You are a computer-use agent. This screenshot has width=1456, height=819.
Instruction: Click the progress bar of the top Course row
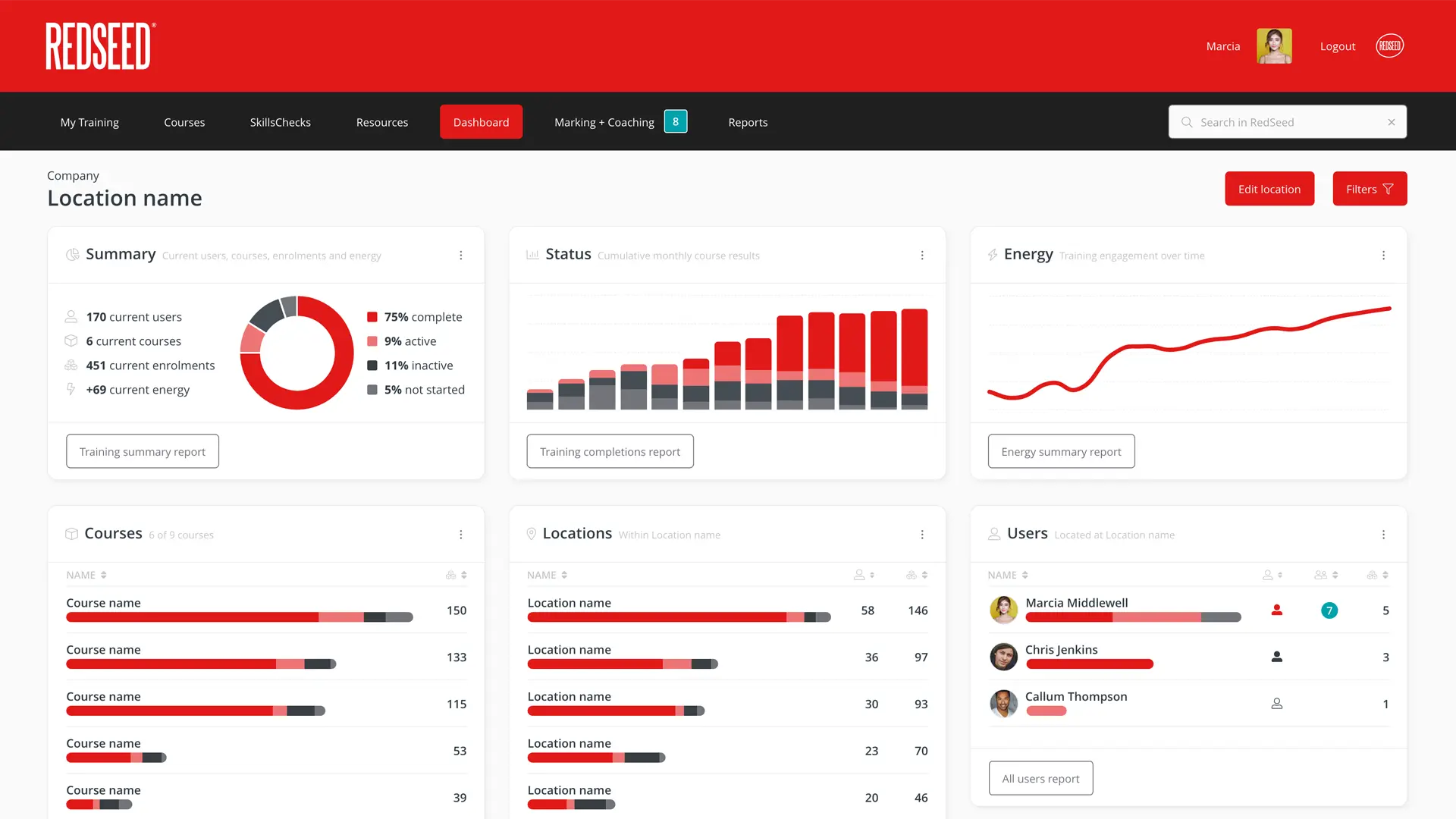click(240, 617)
